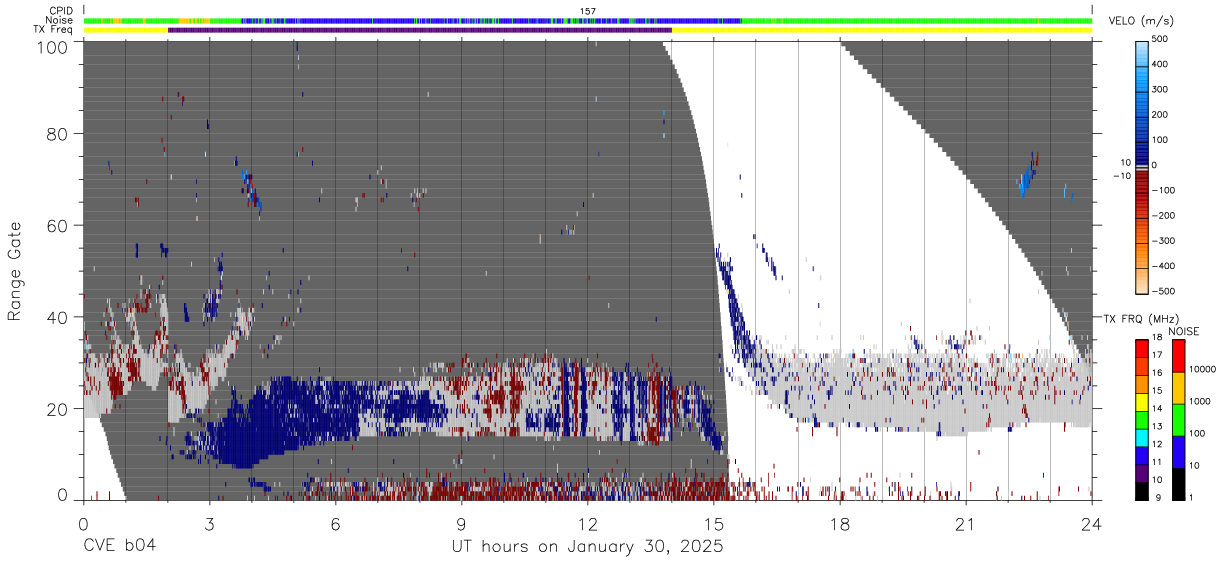1228x567 pixels.
Task: Click the blue portion of the Noise strip
Action: 490,20
